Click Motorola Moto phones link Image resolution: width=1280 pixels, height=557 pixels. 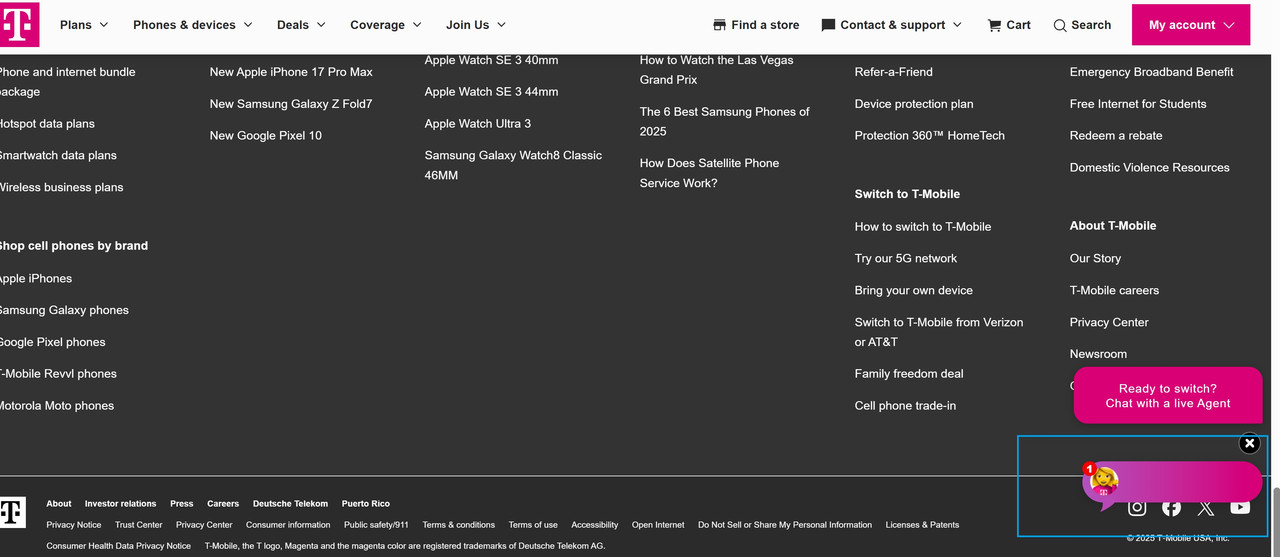tap(57, 406)
